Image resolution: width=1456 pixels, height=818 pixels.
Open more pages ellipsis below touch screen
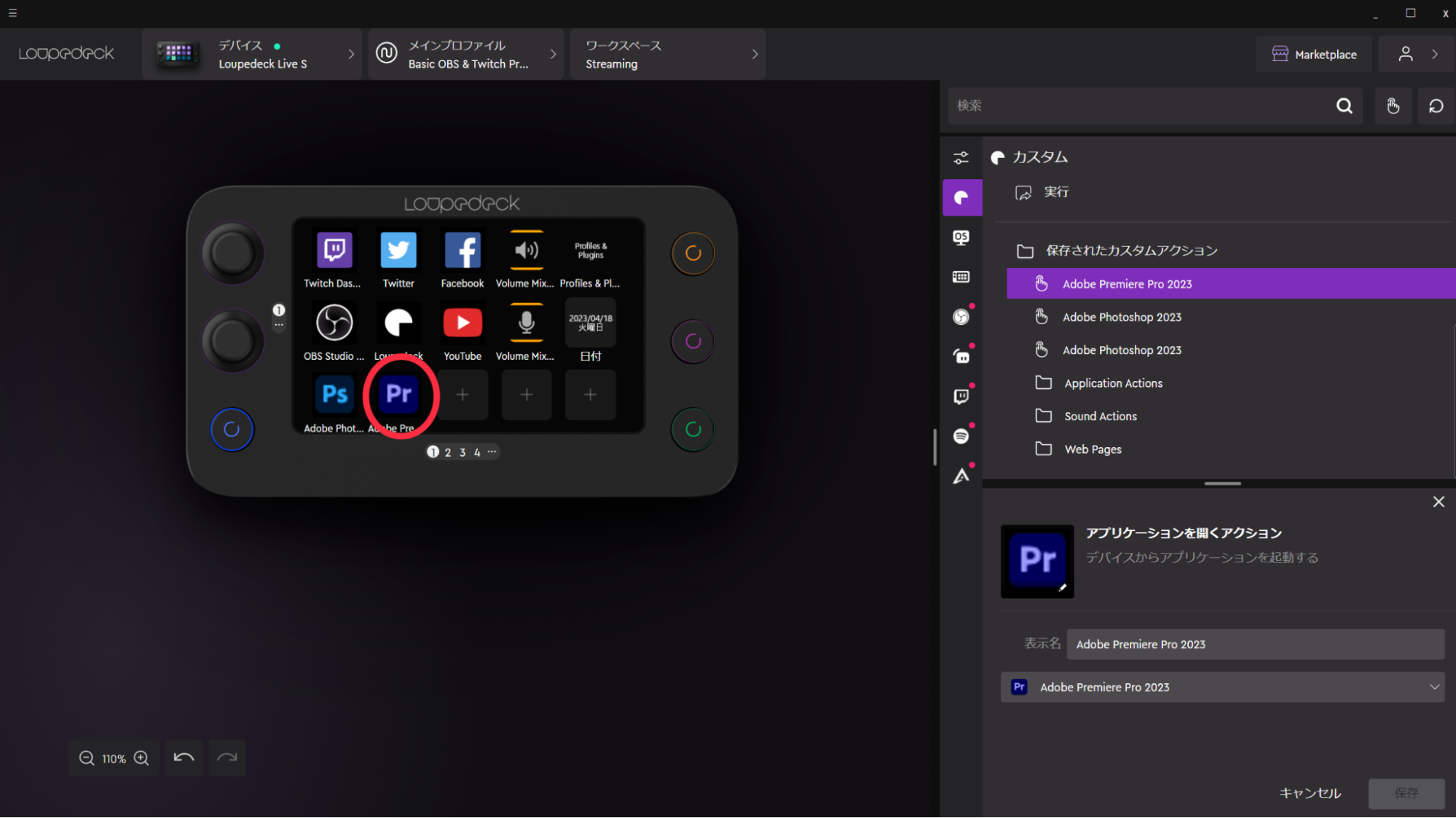point(492,452)
